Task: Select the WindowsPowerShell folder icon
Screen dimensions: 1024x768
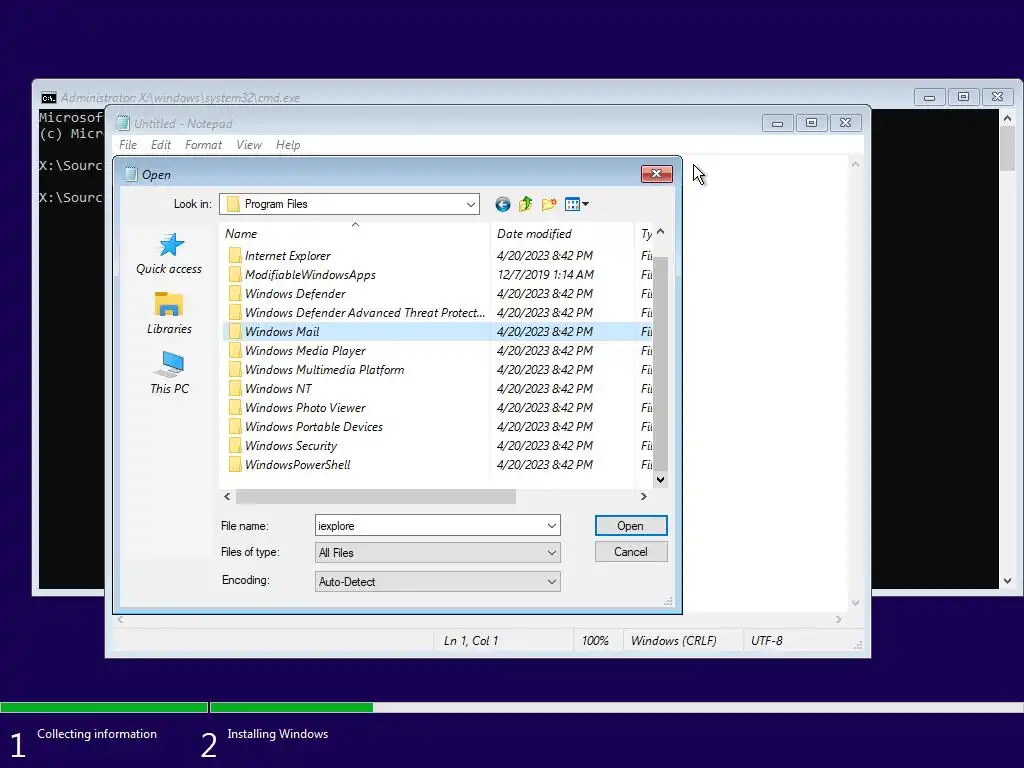Action: click(235, 465)
